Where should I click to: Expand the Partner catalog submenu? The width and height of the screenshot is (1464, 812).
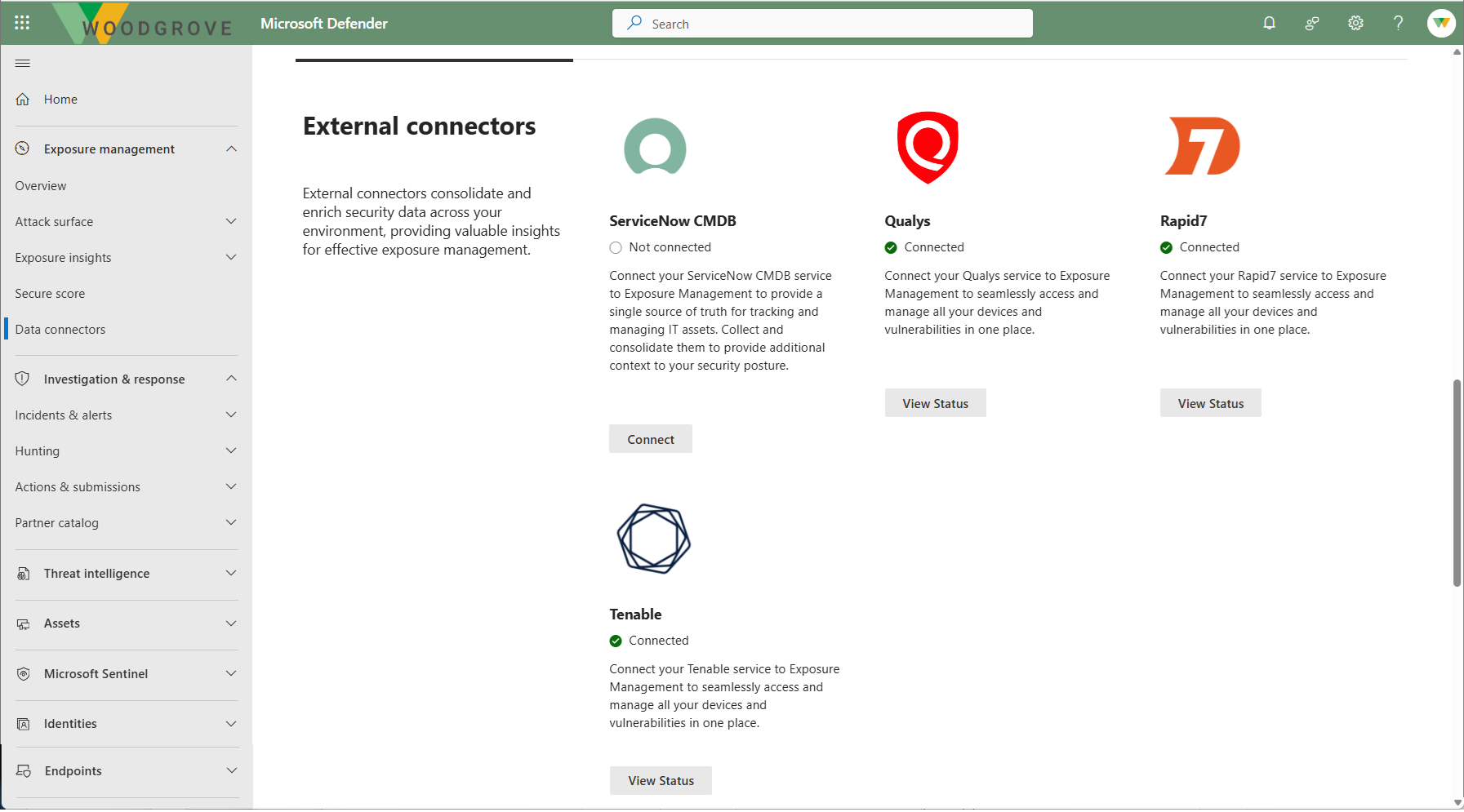231,522
